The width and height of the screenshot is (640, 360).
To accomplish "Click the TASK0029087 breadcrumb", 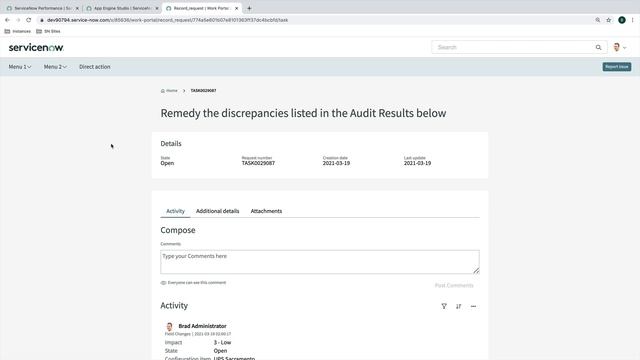I will click(x=203, y=91).
